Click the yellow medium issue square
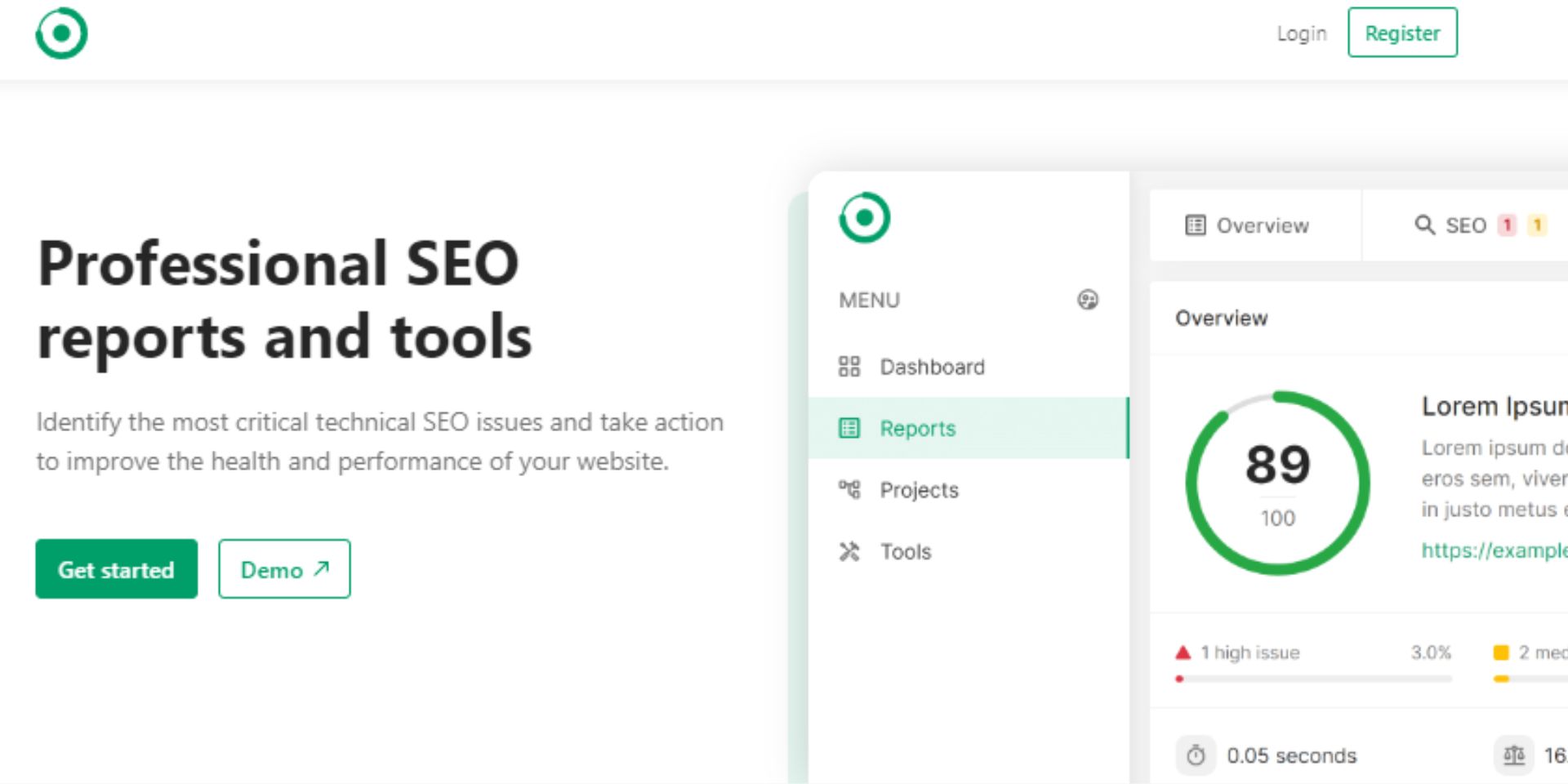1568x784 pixels. tap(1500, 653)
